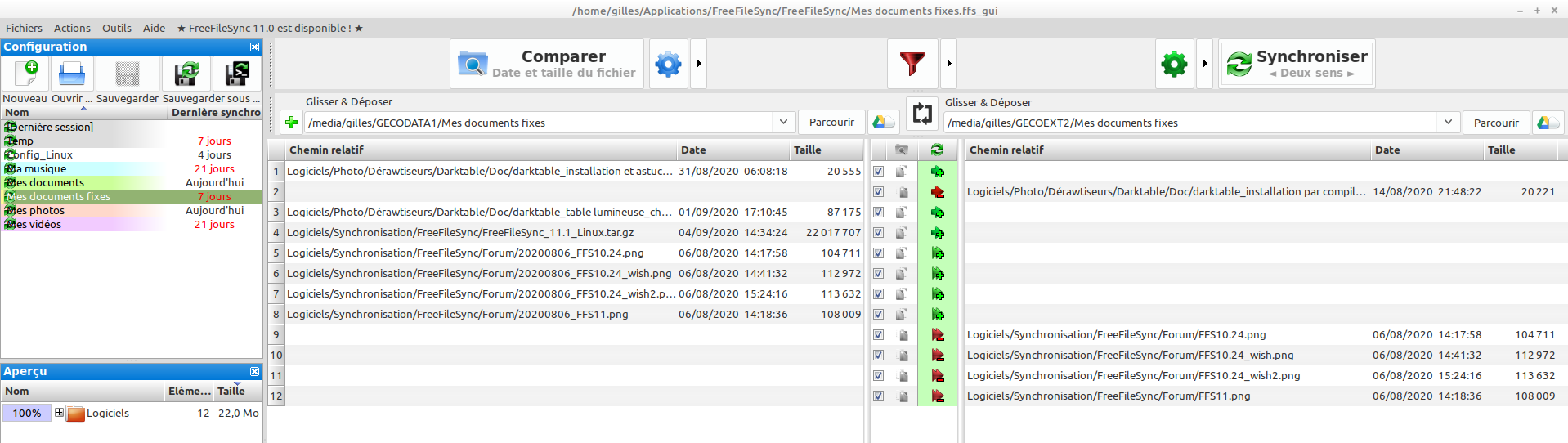1568x443 pixels.
Task: Click Parcourir for right folder
Action: [x=1496, y=123]
